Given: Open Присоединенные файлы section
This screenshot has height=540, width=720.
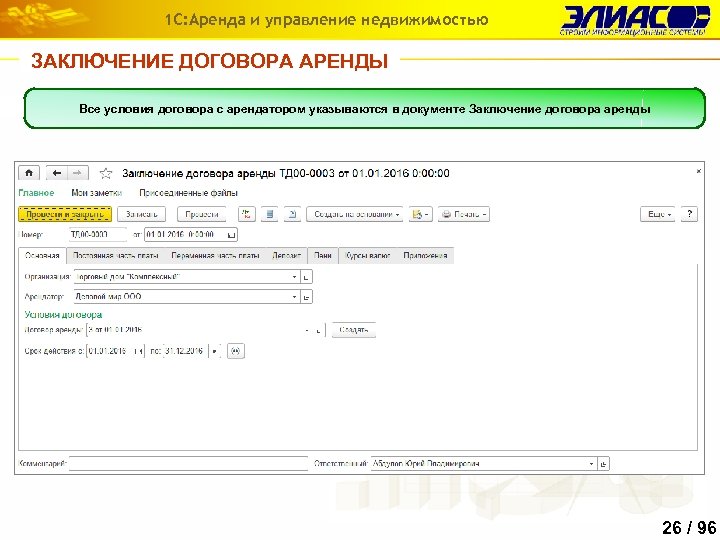Looking at the screenshot, I should coord(188,193).
